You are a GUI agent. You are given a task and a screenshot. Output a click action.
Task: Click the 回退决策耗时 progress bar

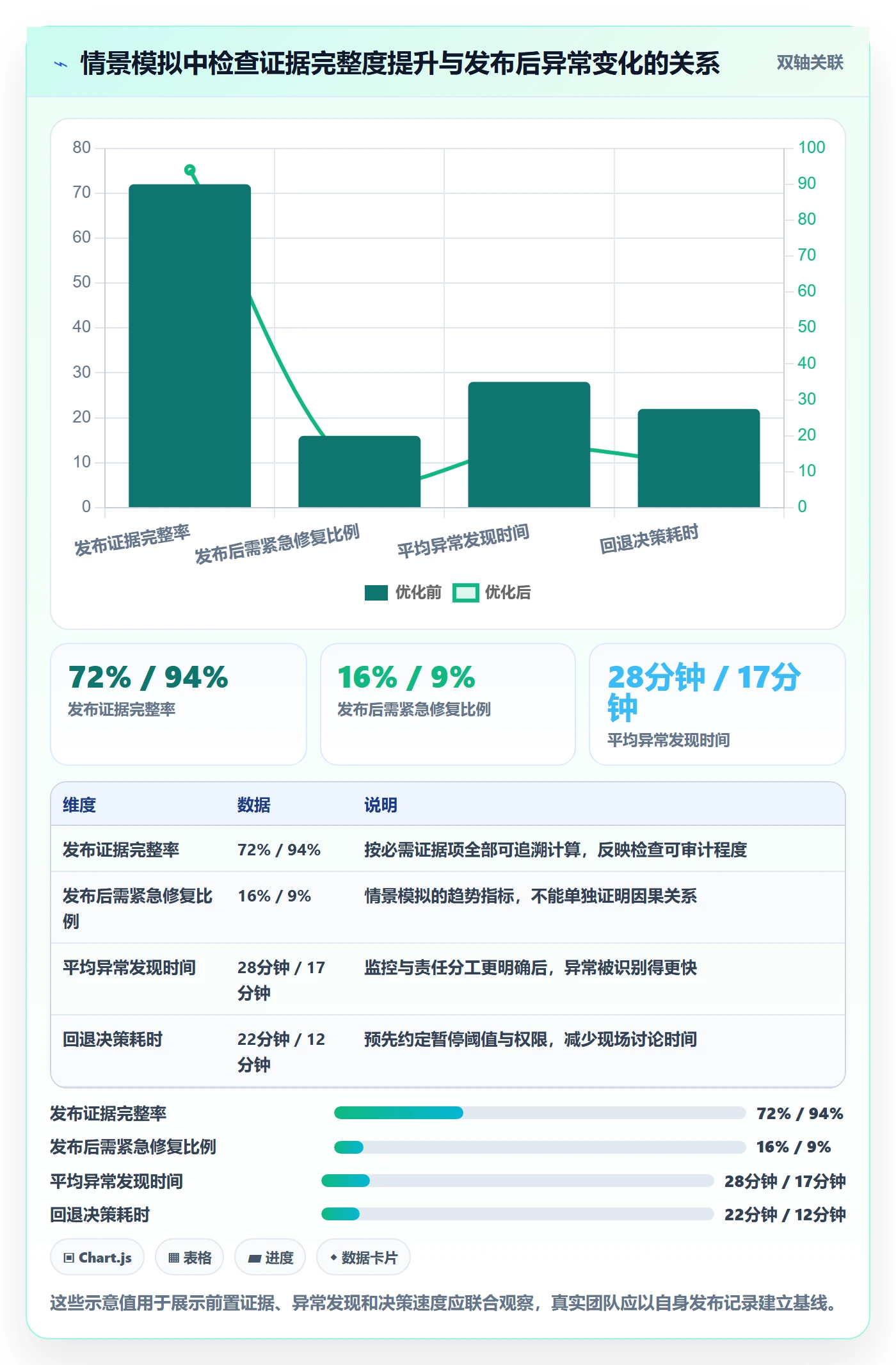coord(517,1214)
